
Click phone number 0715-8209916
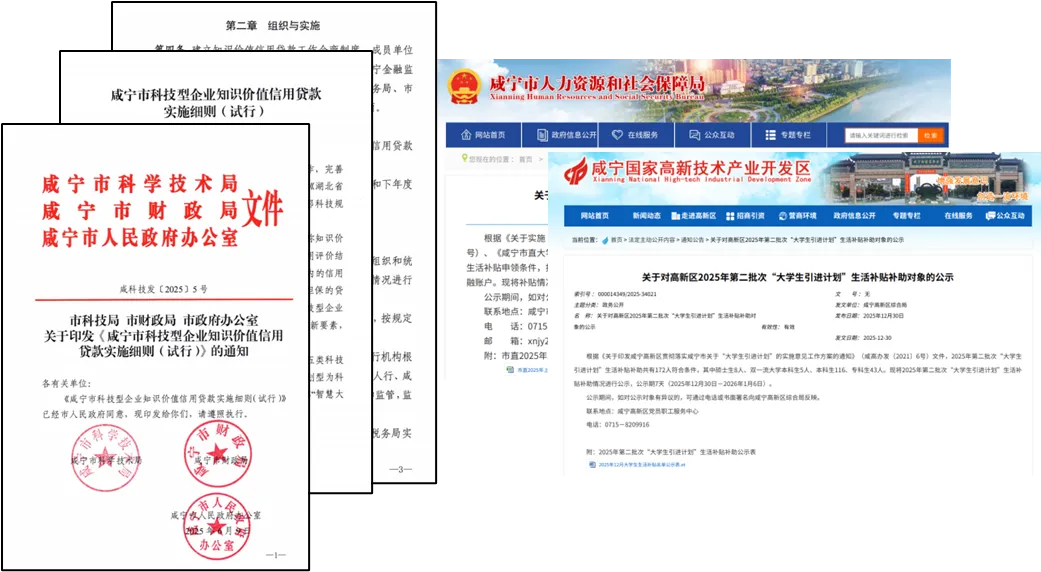point(627,425)
